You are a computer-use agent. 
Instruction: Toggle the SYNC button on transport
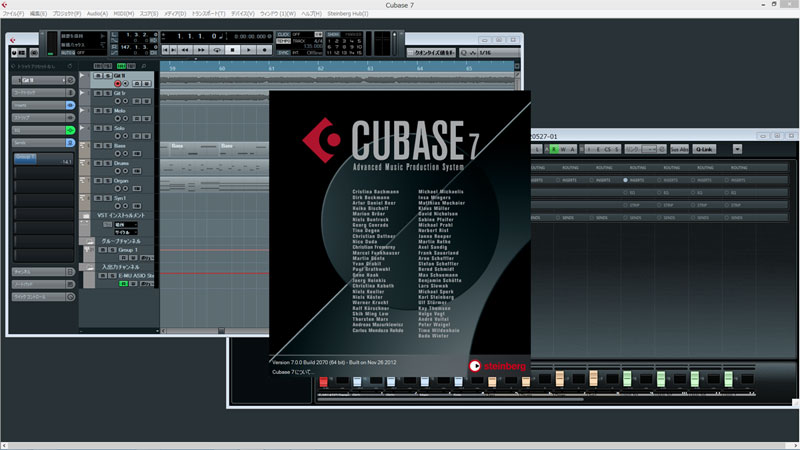(283, 53)
